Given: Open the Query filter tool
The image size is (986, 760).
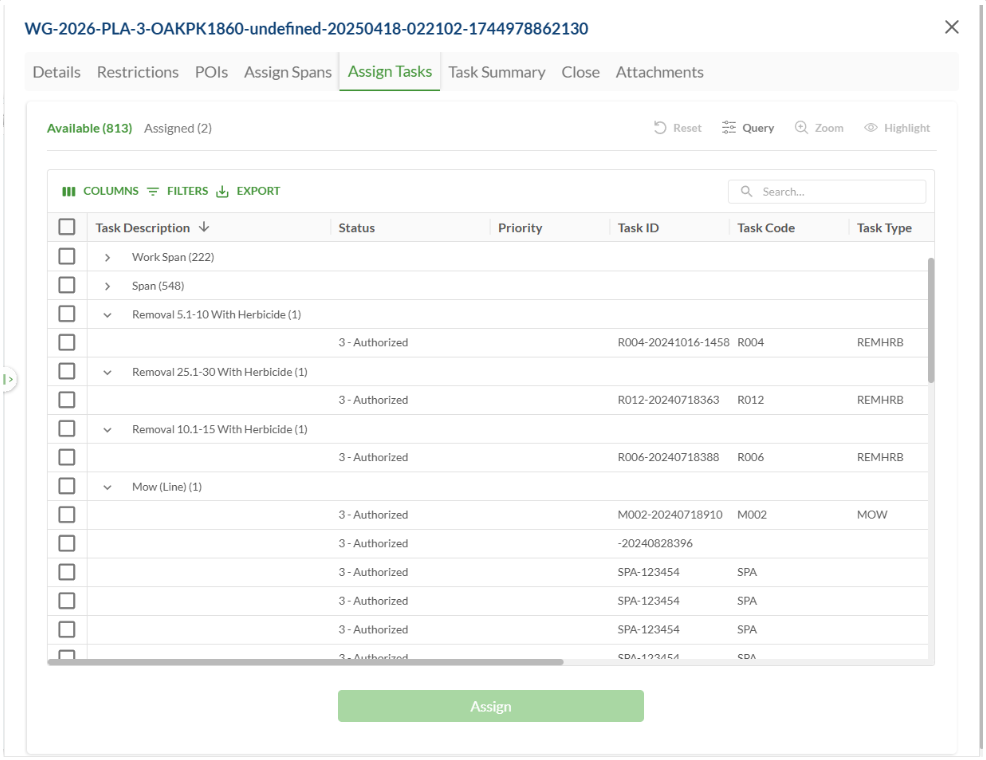Looking at the screenshot, I should [x=729, y=128].
